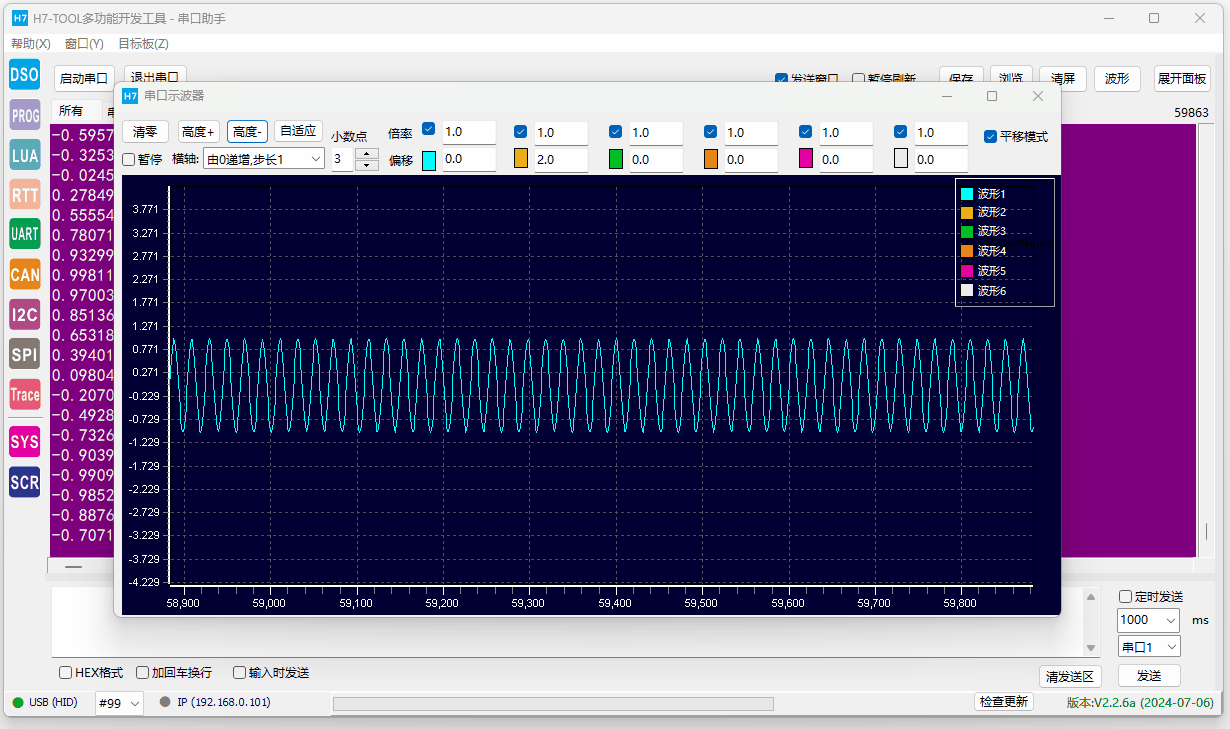Open the PROG programmer tool in sidebar
The image size is (1230, 729).
click(24, 115)
